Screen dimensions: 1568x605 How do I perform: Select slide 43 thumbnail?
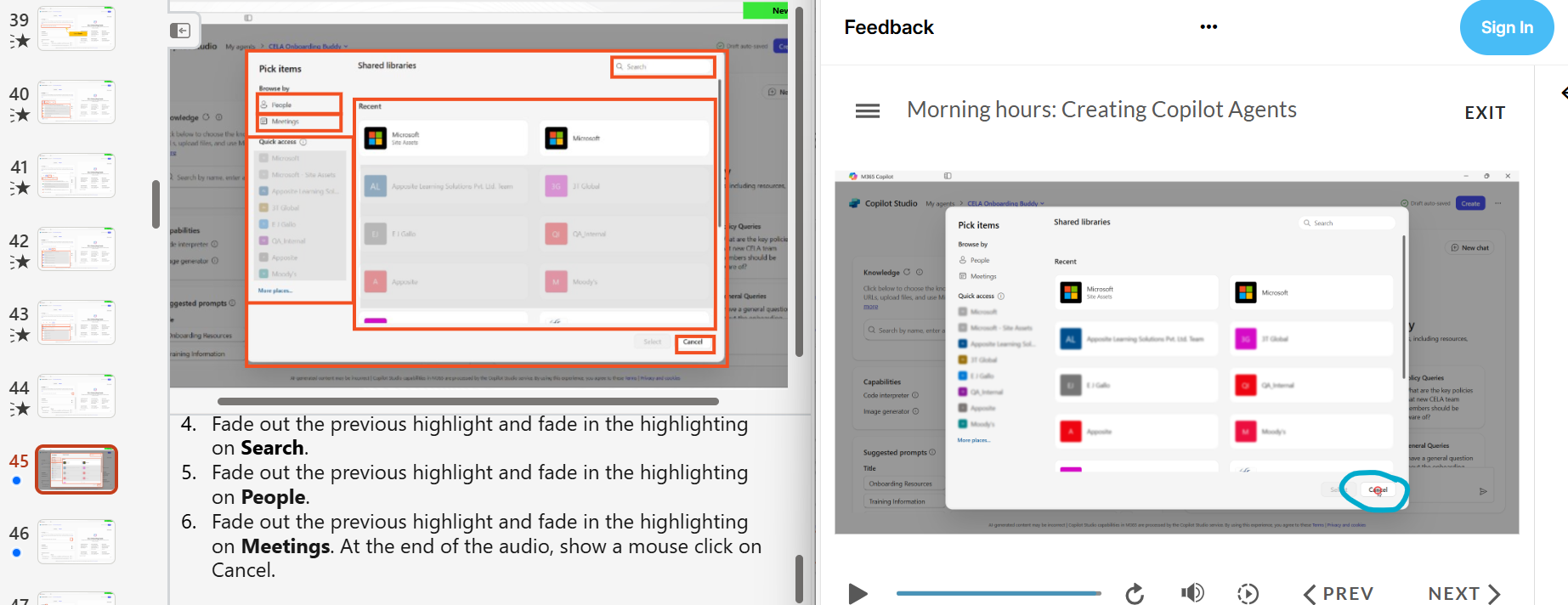coord(76,322)
